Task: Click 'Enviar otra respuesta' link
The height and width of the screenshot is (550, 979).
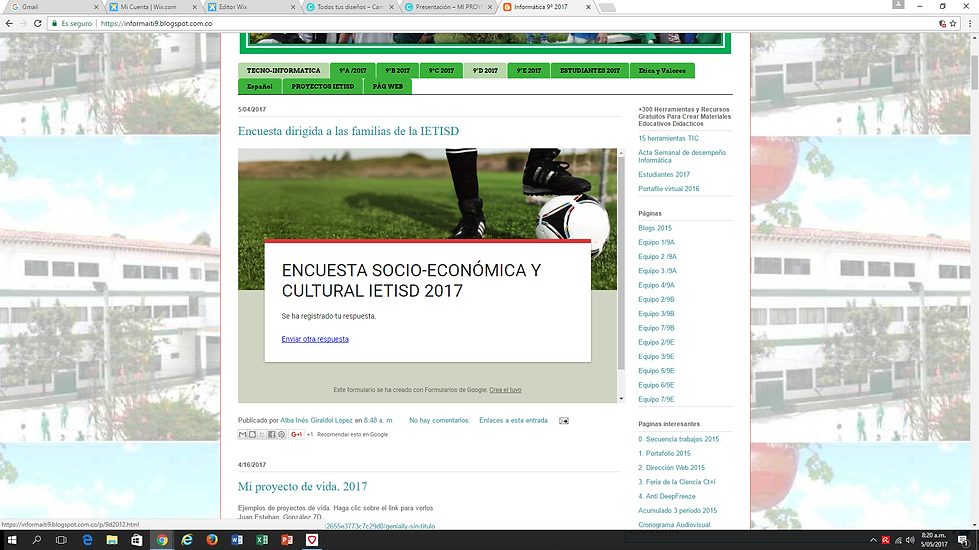Action: (x=315, y=340)
